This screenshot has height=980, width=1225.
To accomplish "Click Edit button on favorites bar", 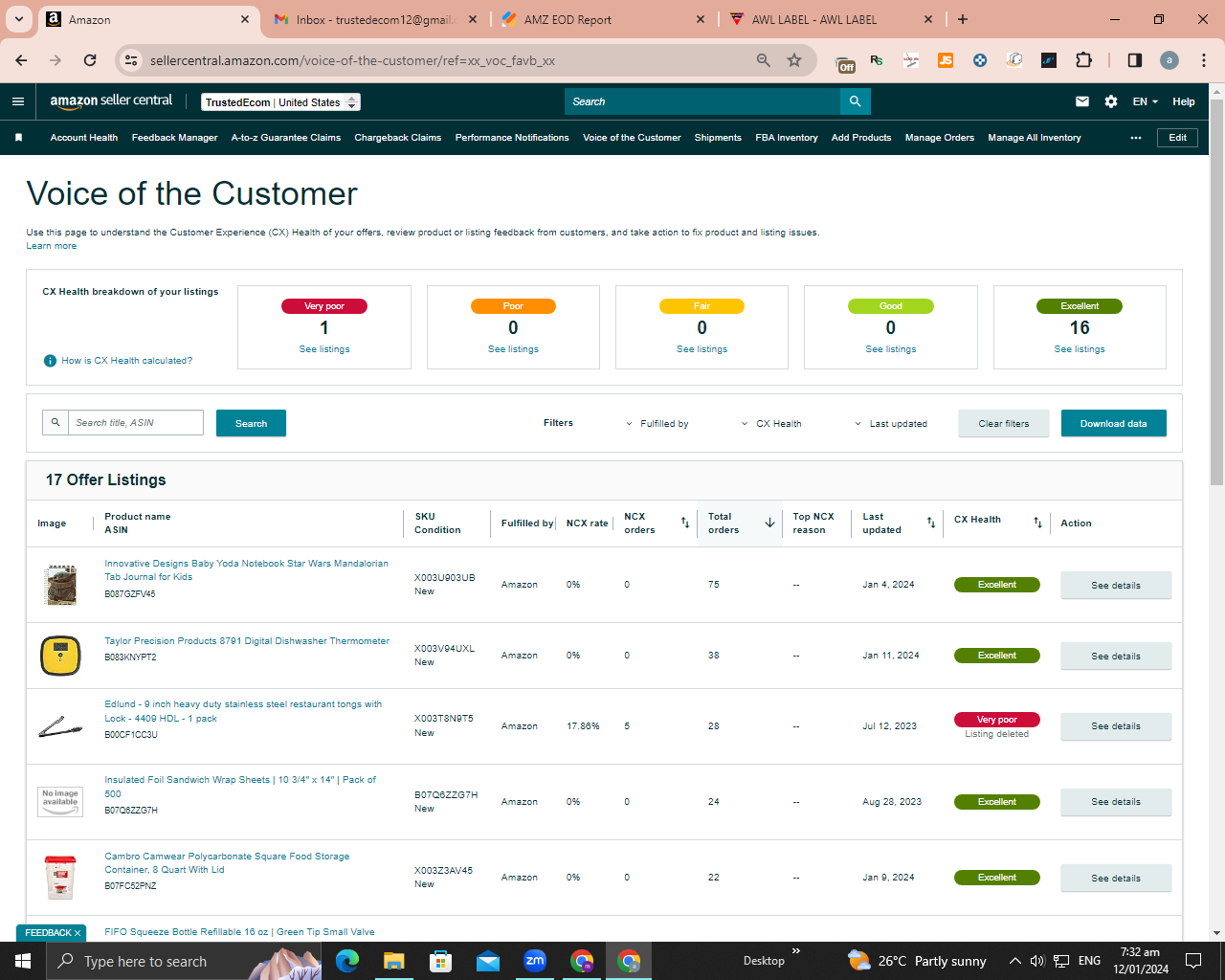I will click(1178, 138).
